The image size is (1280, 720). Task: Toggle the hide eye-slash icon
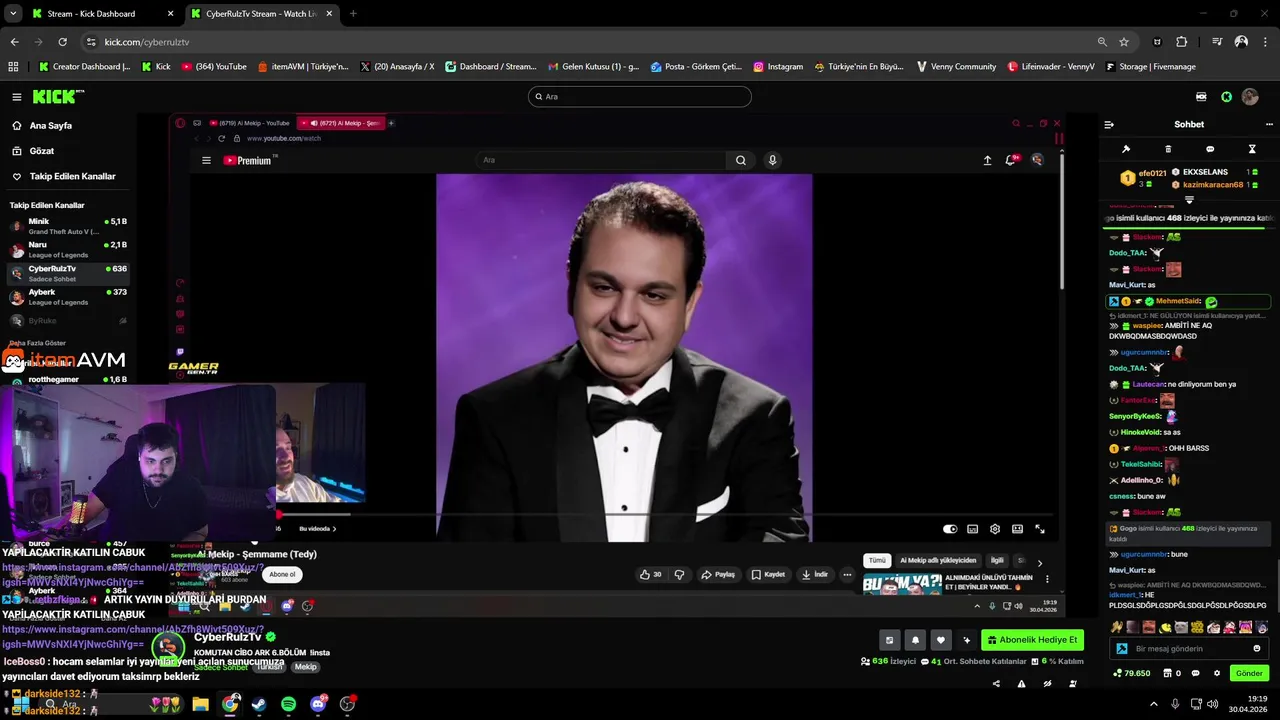click(1047, 684)
